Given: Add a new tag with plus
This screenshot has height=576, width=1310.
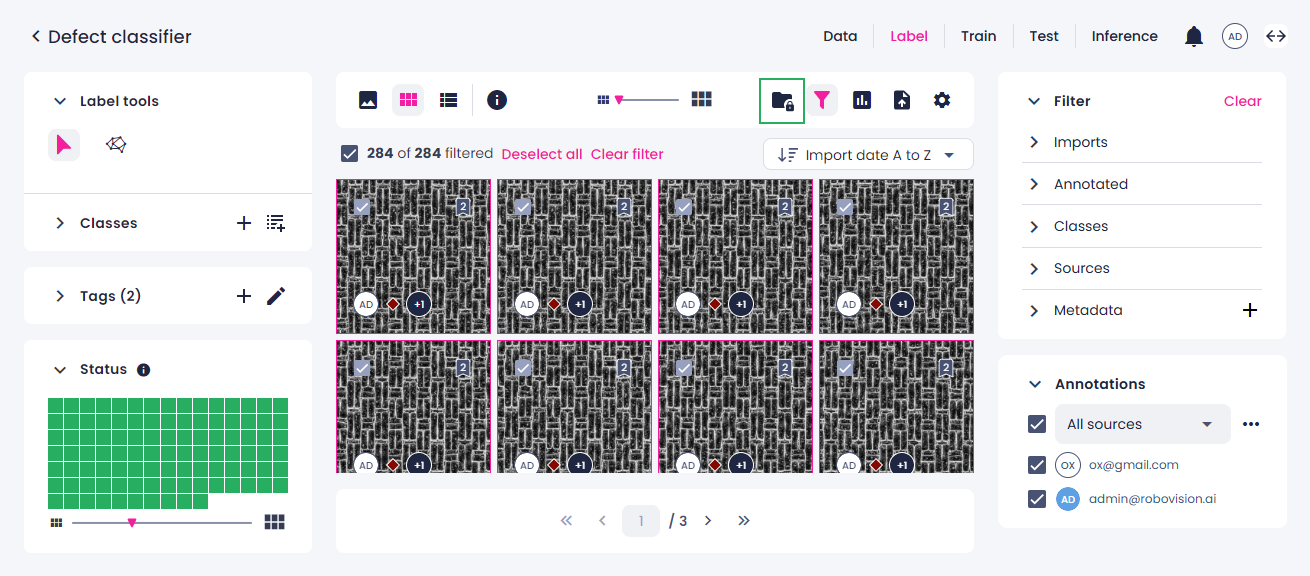Looking at the screenshot, I should pyautogui.click(x=244, y=296).
